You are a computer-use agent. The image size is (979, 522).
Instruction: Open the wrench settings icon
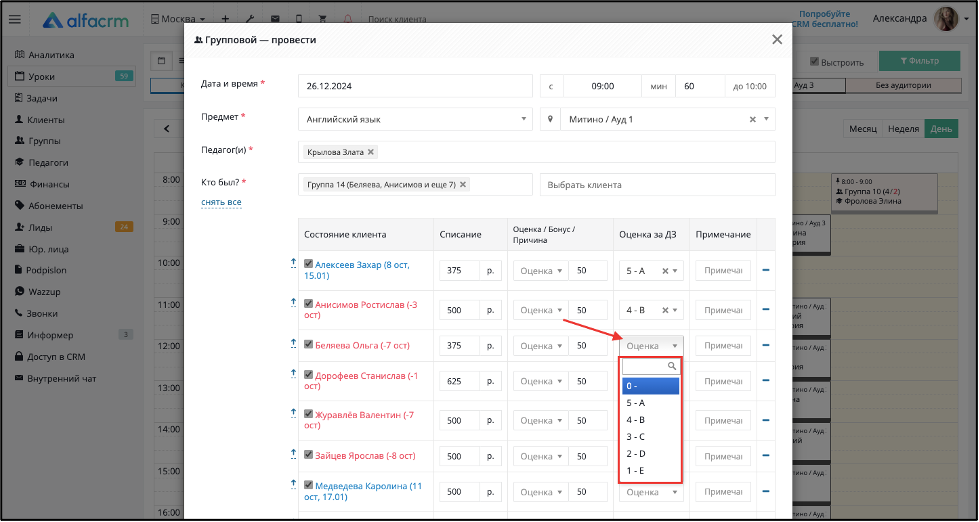(250, 19)
